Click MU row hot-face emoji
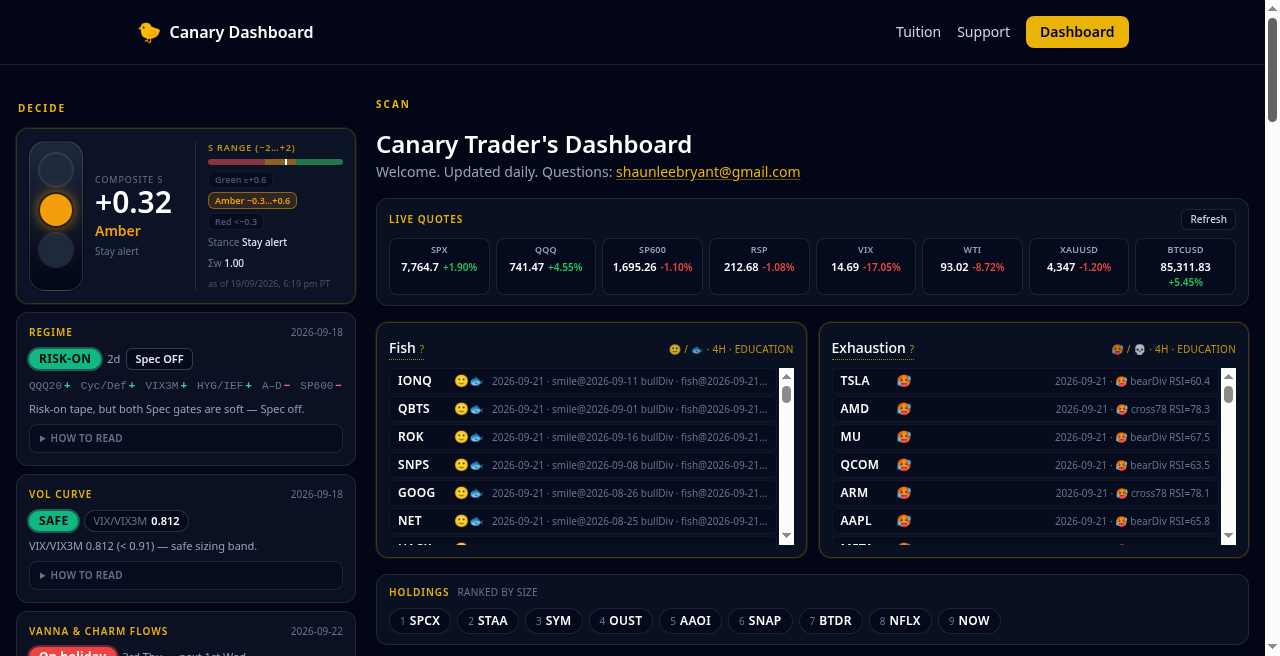1280x656 pixels. point(904,437)
